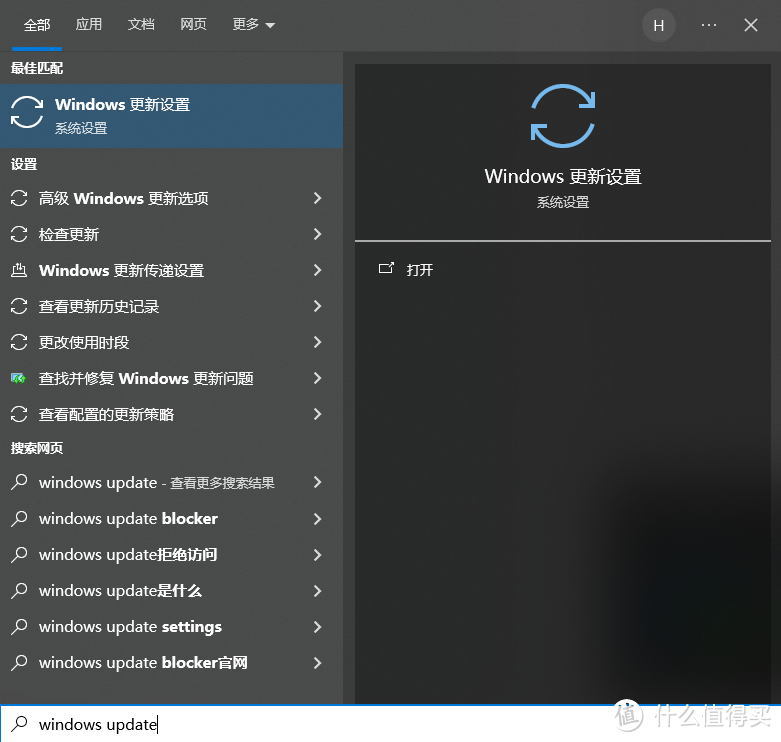This screenshot has height=742, width=781.
Task: Open the H user account avatar
Action: point(658,25)
